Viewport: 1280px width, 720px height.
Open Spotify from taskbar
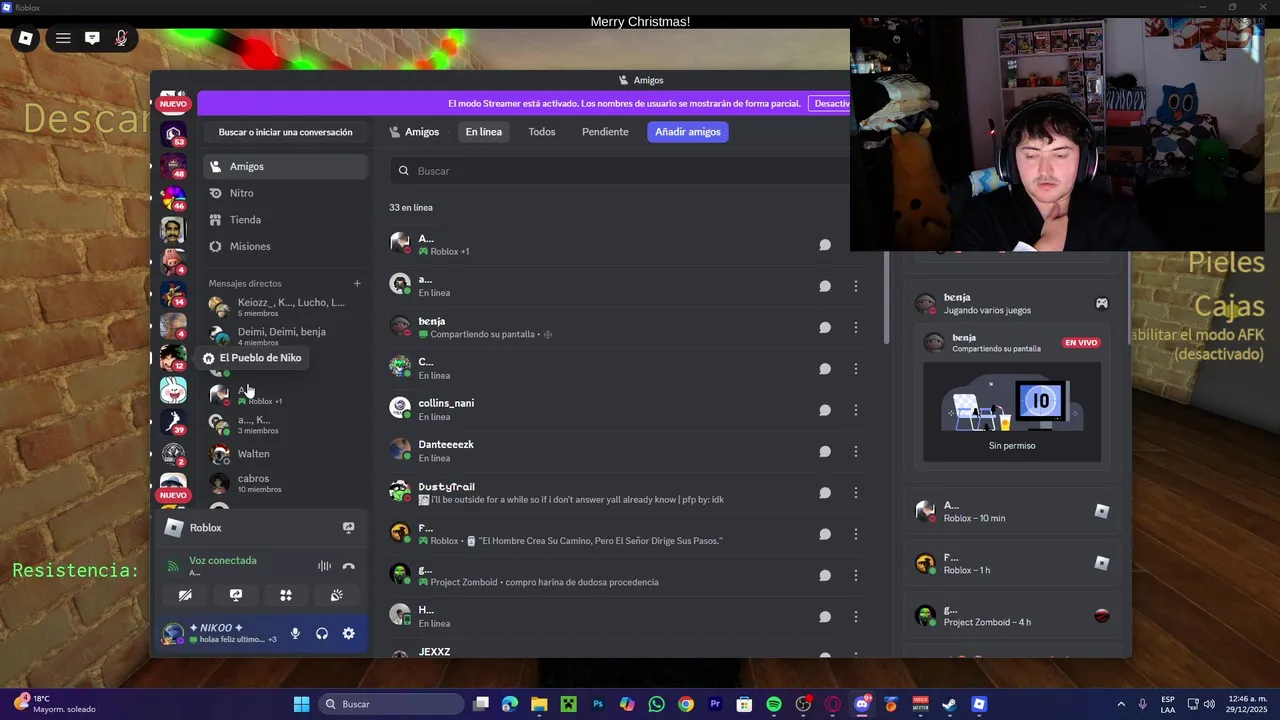point(774,704)
